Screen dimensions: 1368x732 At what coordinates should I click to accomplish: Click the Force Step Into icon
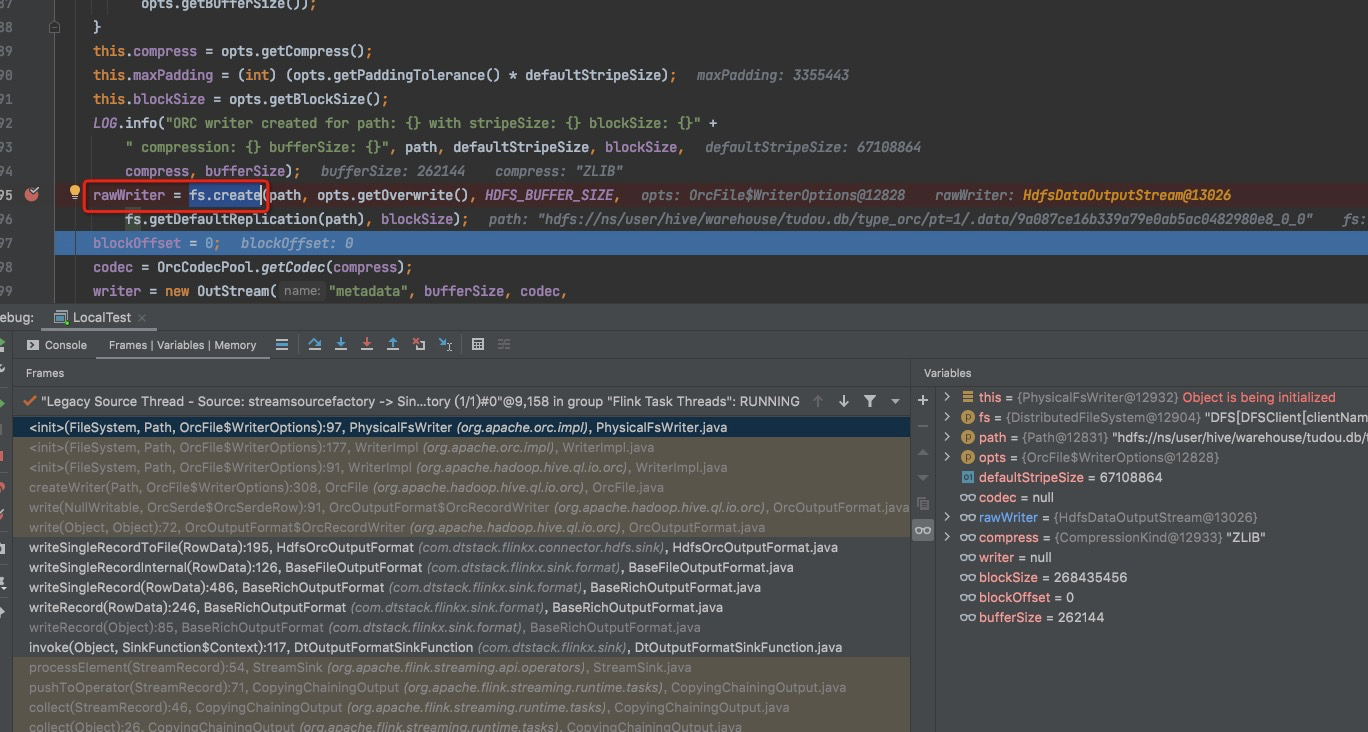click(x=366, y=344)
